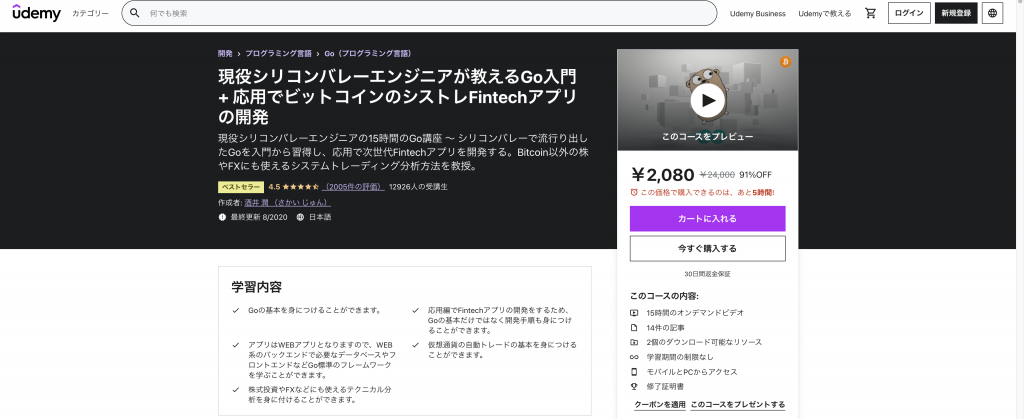Click the mobile access icon
This screenshot has width=1024, height=419.
point(633,372)
